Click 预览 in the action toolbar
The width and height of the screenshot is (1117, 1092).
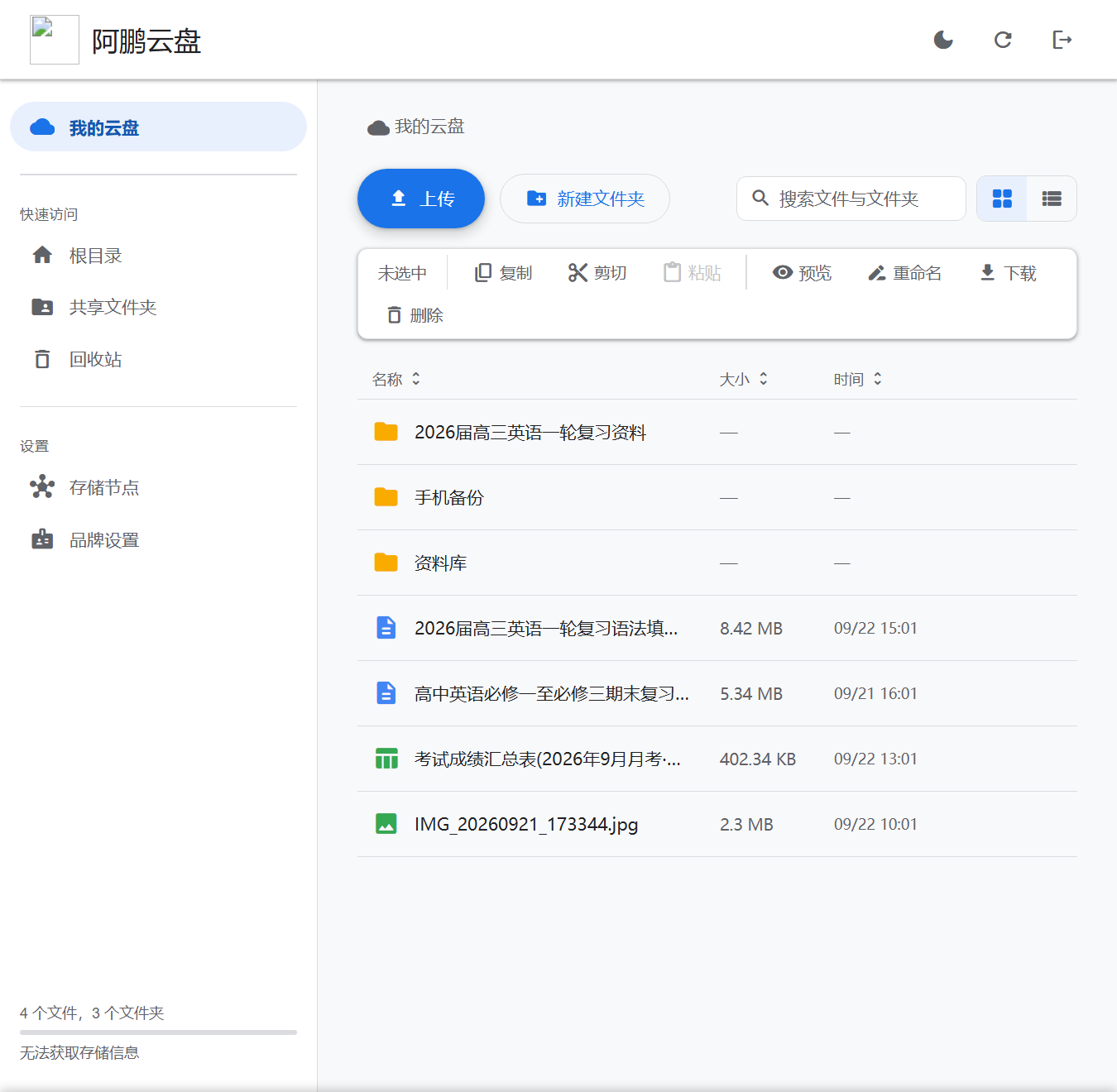(802, 273)
